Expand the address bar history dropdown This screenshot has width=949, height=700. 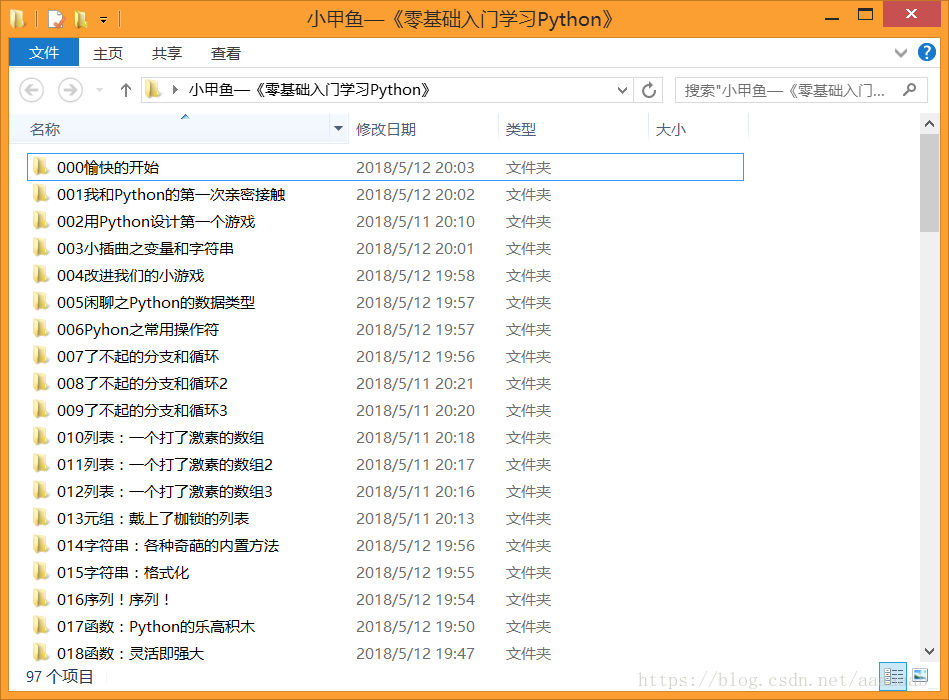(x=622, y=91)
